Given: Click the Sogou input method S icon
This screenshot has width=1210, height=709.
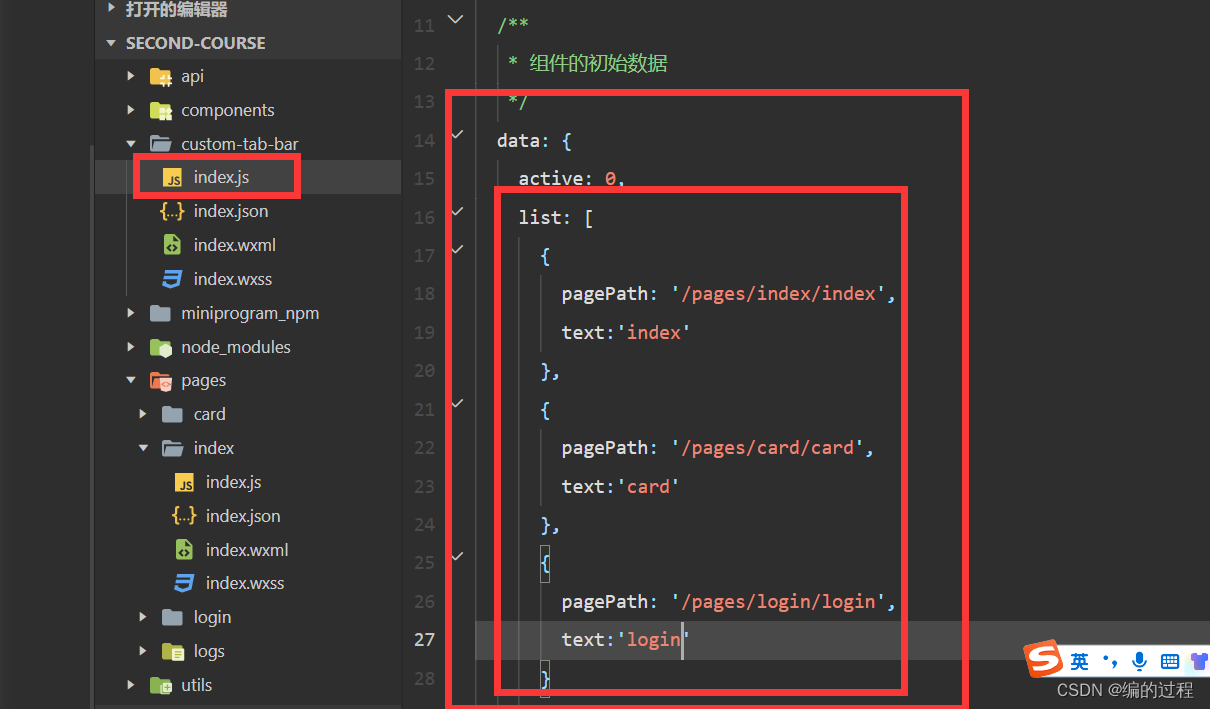Looking at the screenshot, I should click(x=1043, y=660).
